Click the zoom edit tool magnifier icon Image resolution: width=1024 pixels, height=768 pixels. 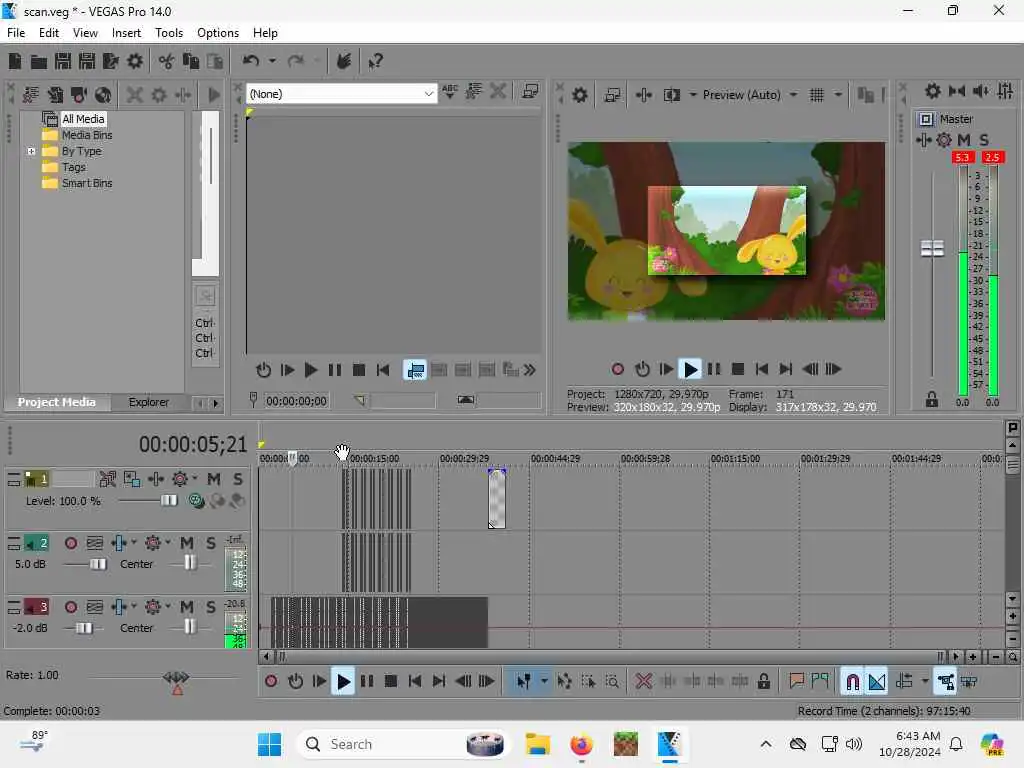(612, 682)
